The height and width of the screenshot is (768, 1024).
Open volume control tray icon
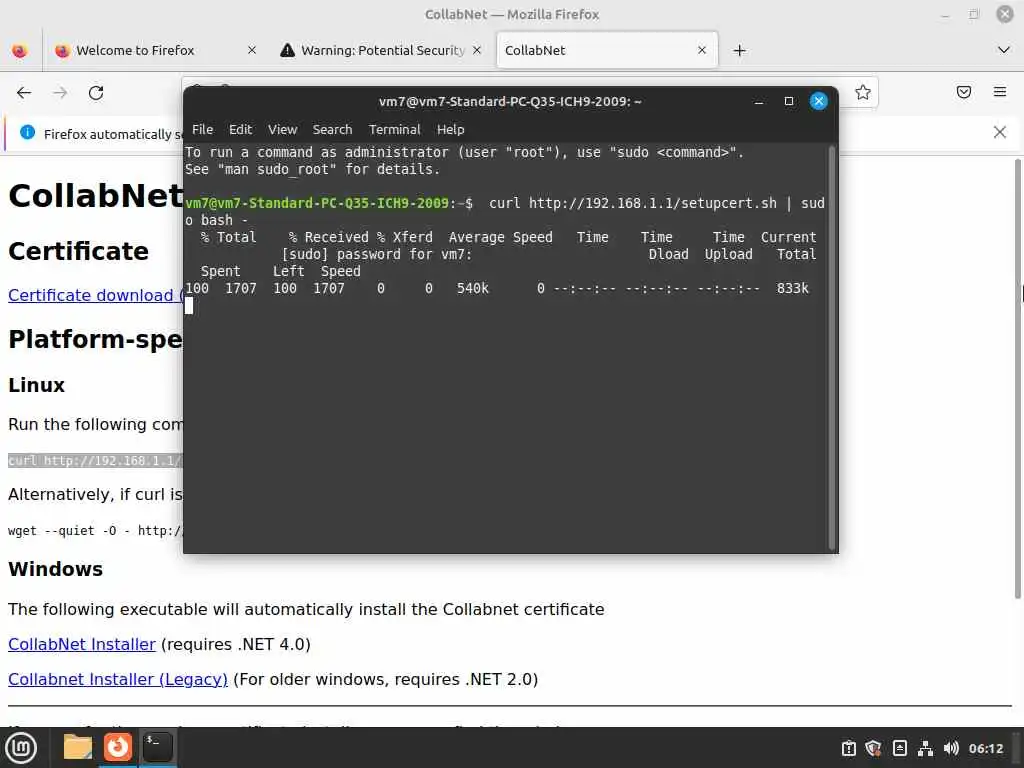951,748
